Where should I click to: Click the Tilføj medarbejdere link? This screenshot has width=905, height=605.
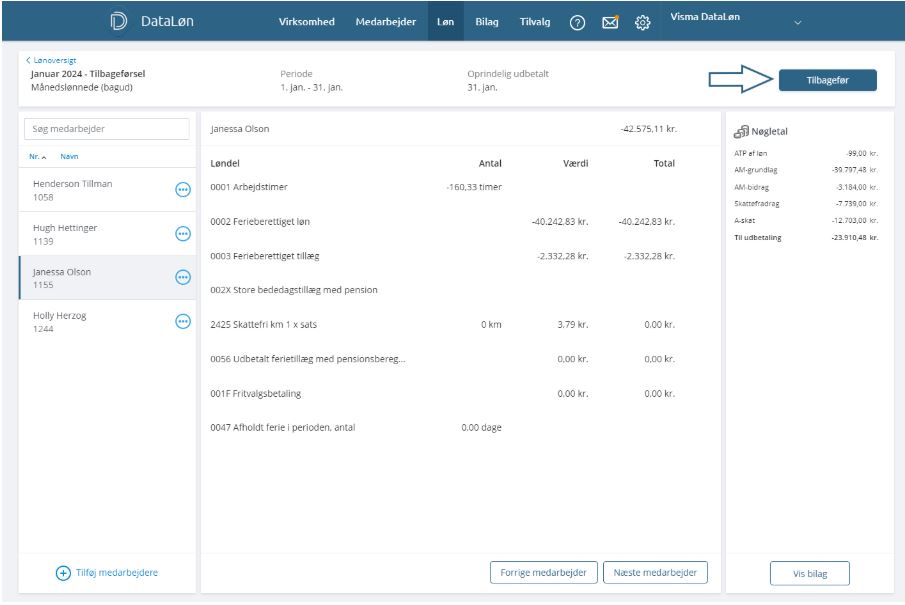pos(117,573)
